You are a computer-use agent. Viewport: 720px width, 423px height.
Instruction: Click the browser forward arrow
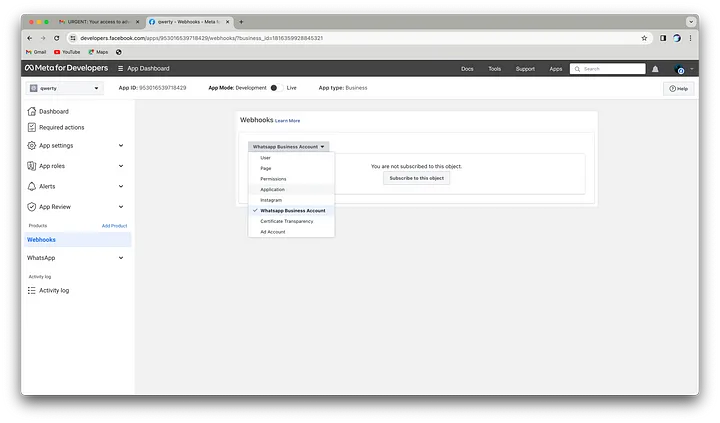tap(43, 38)
